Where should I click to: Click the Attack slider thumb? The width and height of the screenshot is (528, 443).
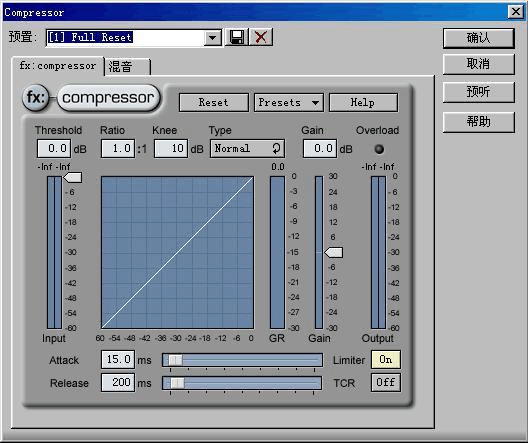click(175, 360)
